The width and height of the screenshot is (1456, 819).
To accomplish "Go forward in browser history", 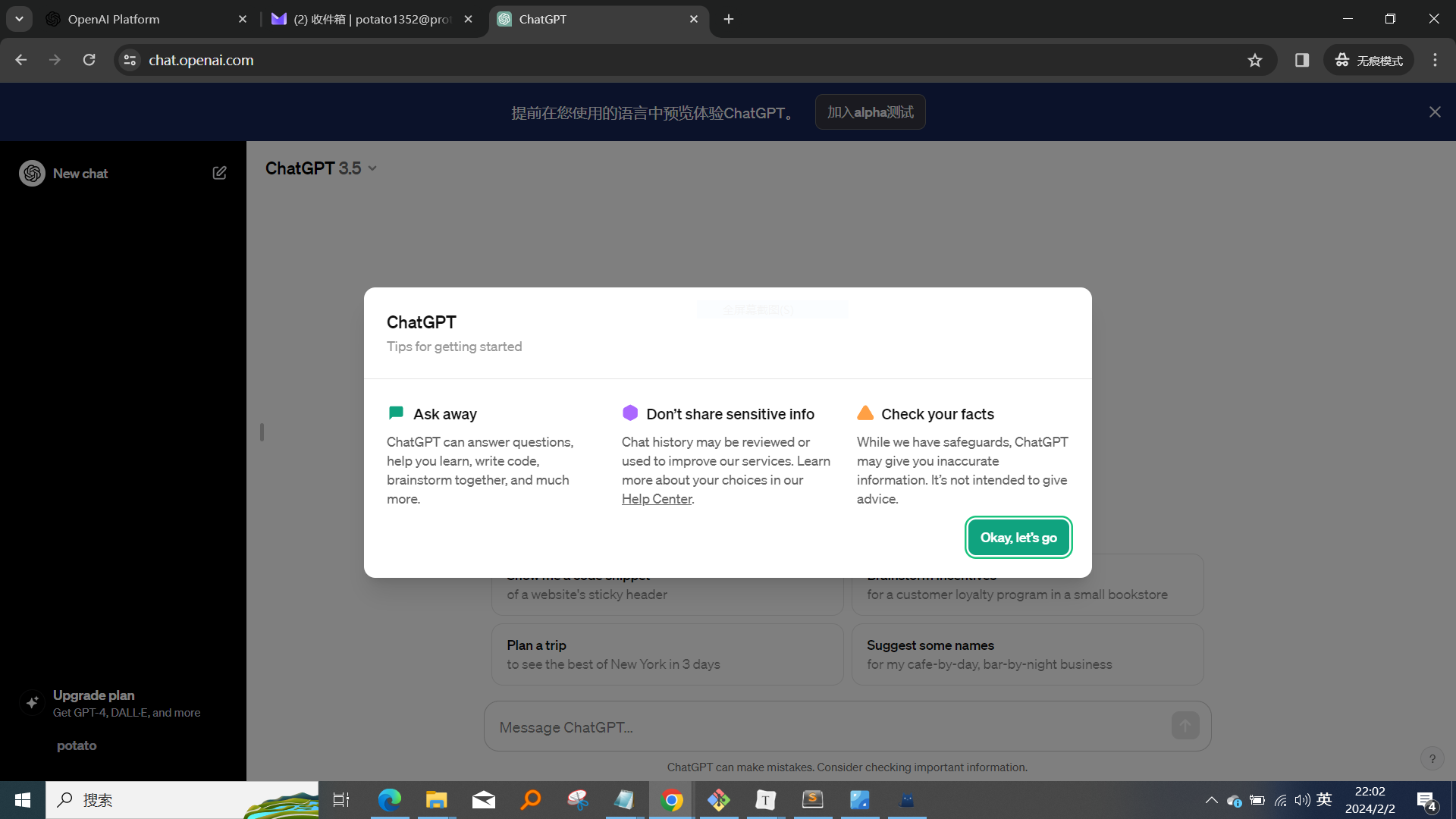I will pyautogui.click(x=55, y=60).
